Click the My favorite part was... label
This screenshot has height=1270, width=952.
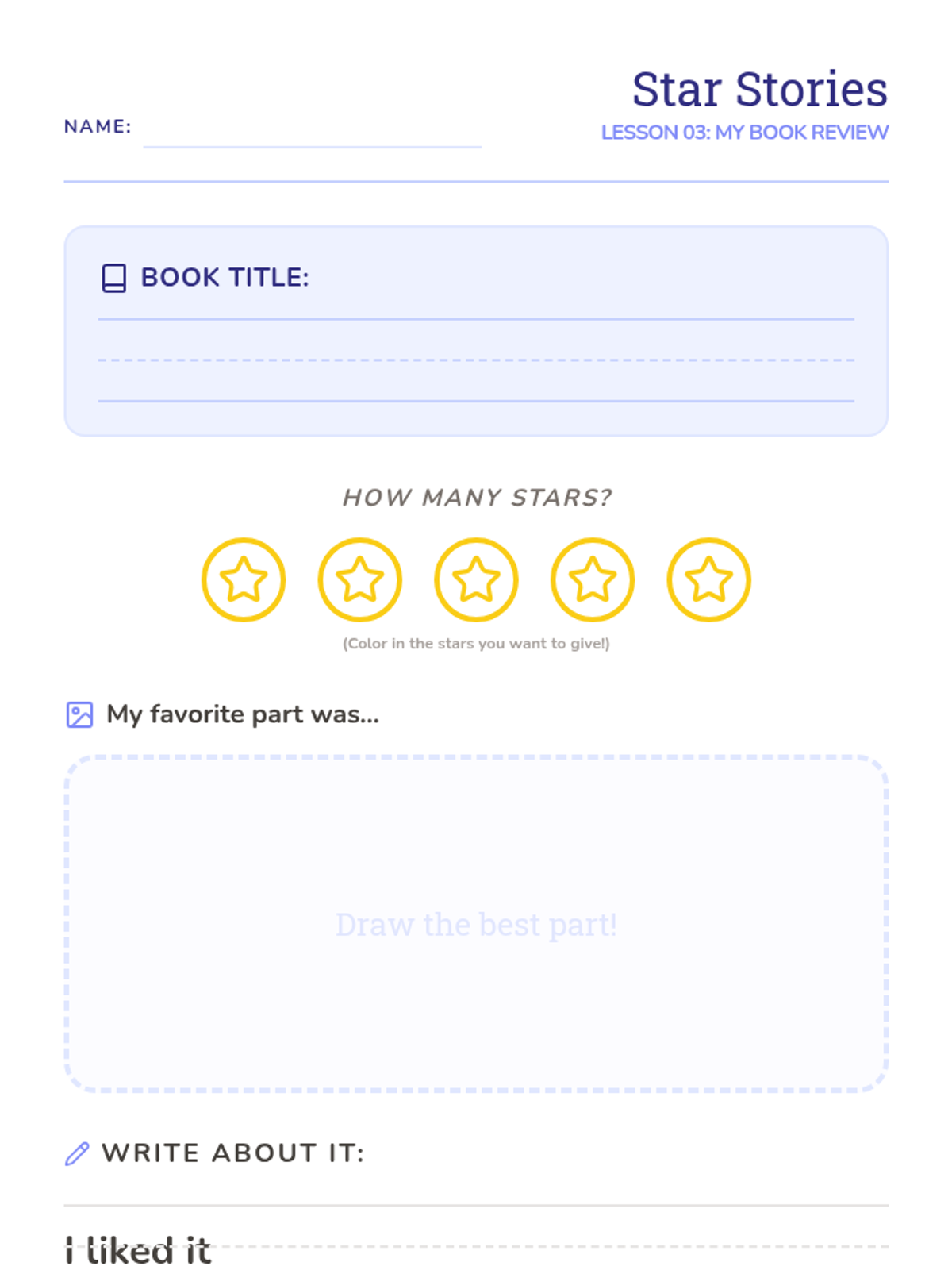pyautogui.click(x=243, y=714)
